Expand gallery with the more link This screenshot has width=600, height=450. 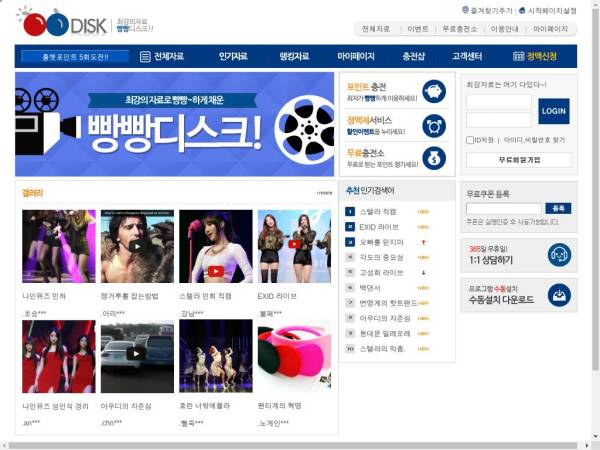click(x=324, y=192)
